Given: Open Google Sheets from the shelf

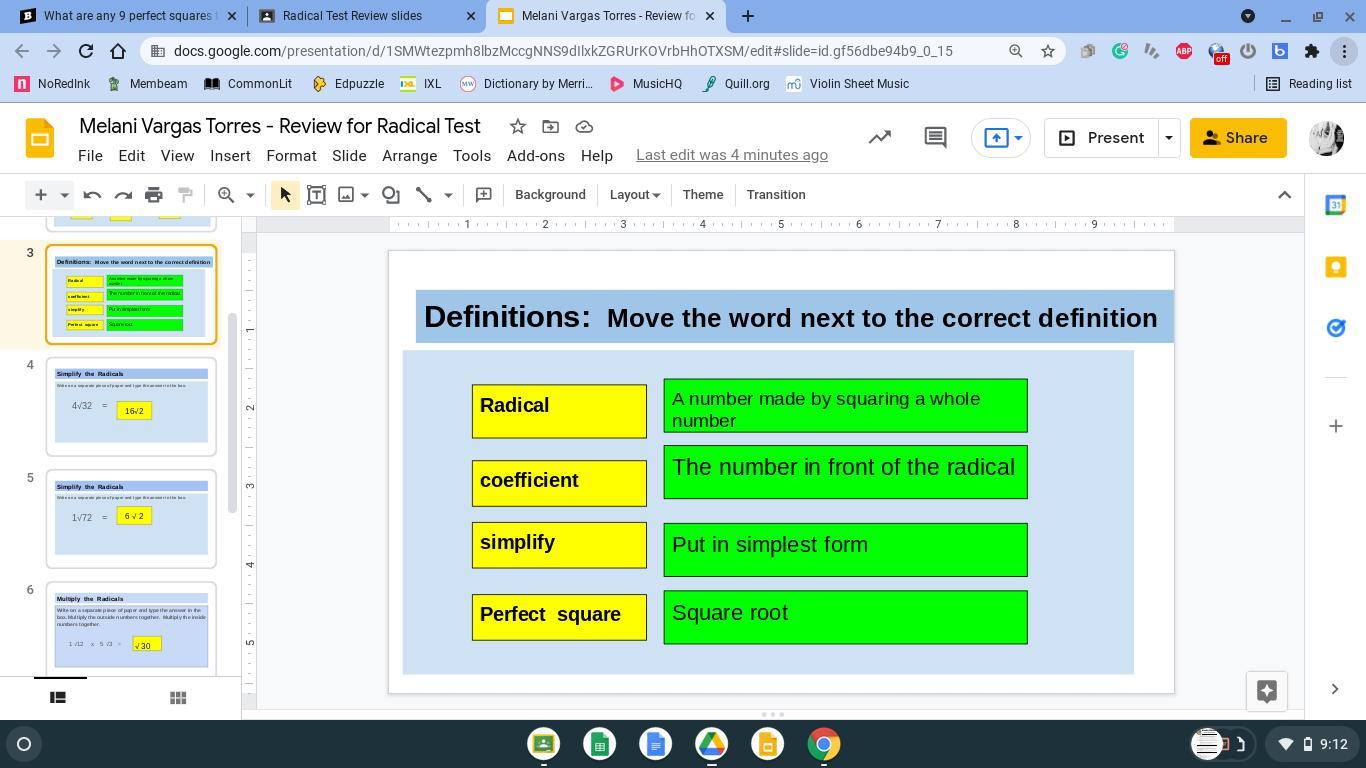Looking at the screenshot, I should (x=600, y=744).
